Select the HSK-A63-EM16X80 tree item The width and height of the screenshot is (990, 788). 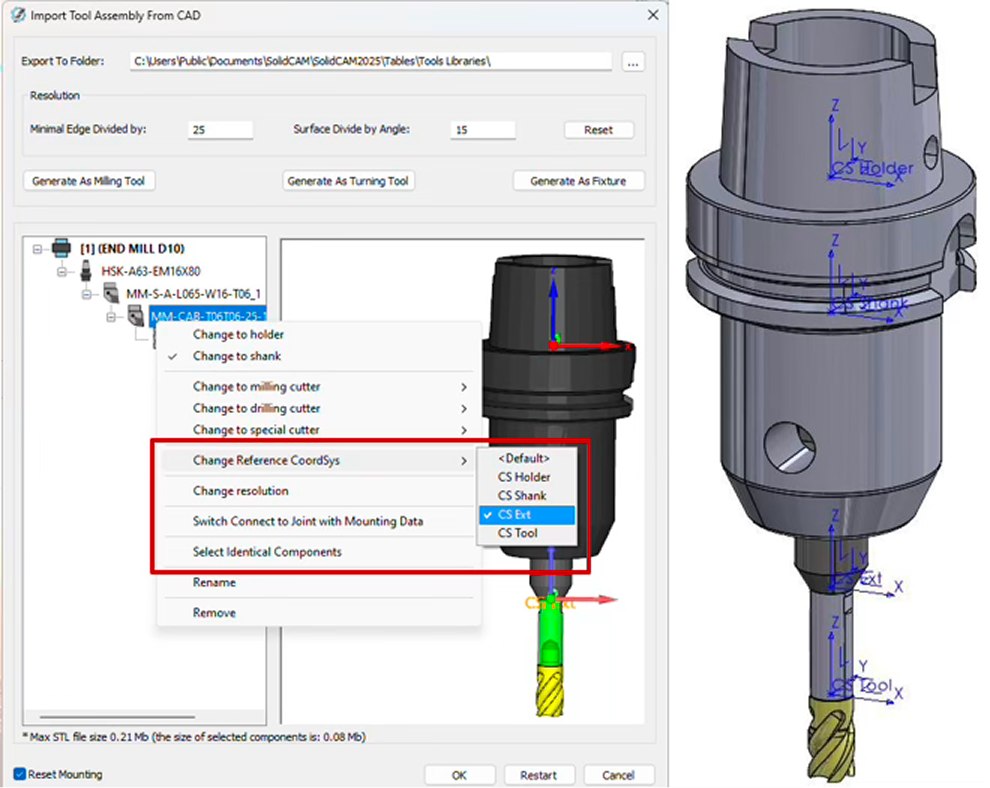(151, 272)
